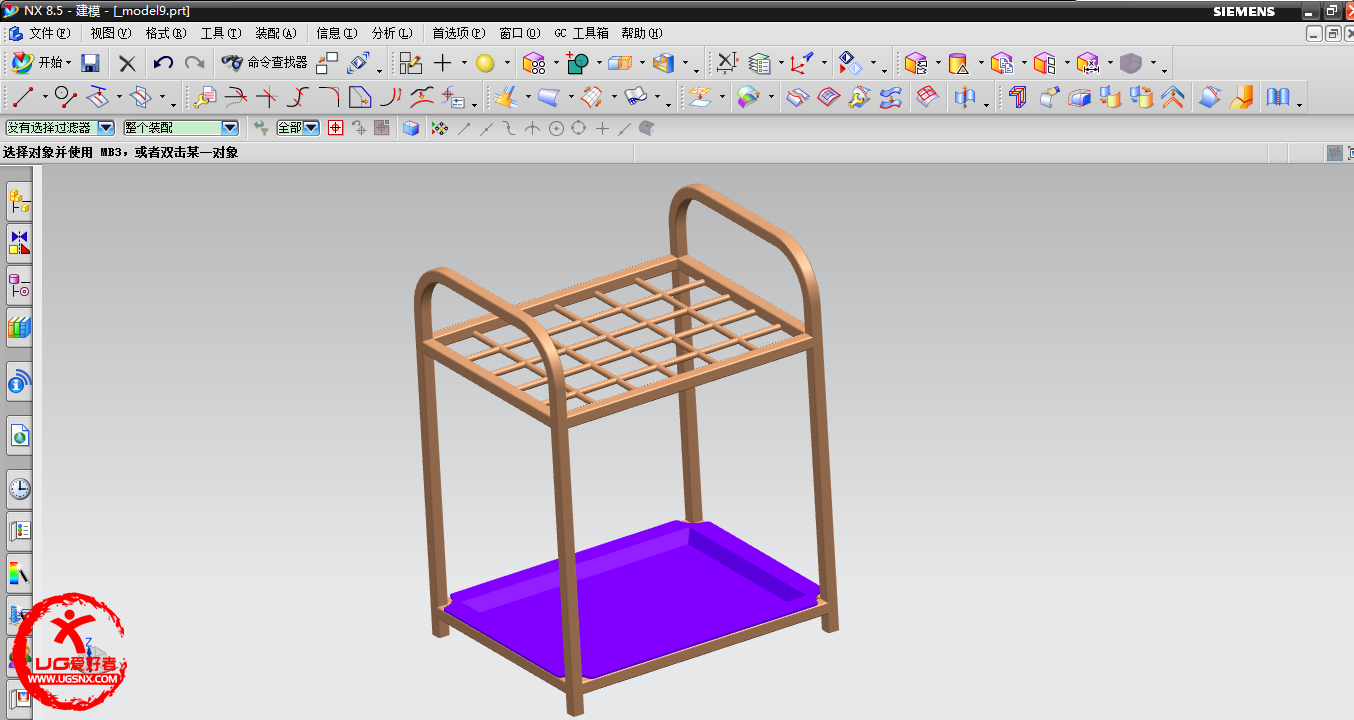Click the Studio Surface red grid icon
The image size is (1354, 720).
[928, 97]
